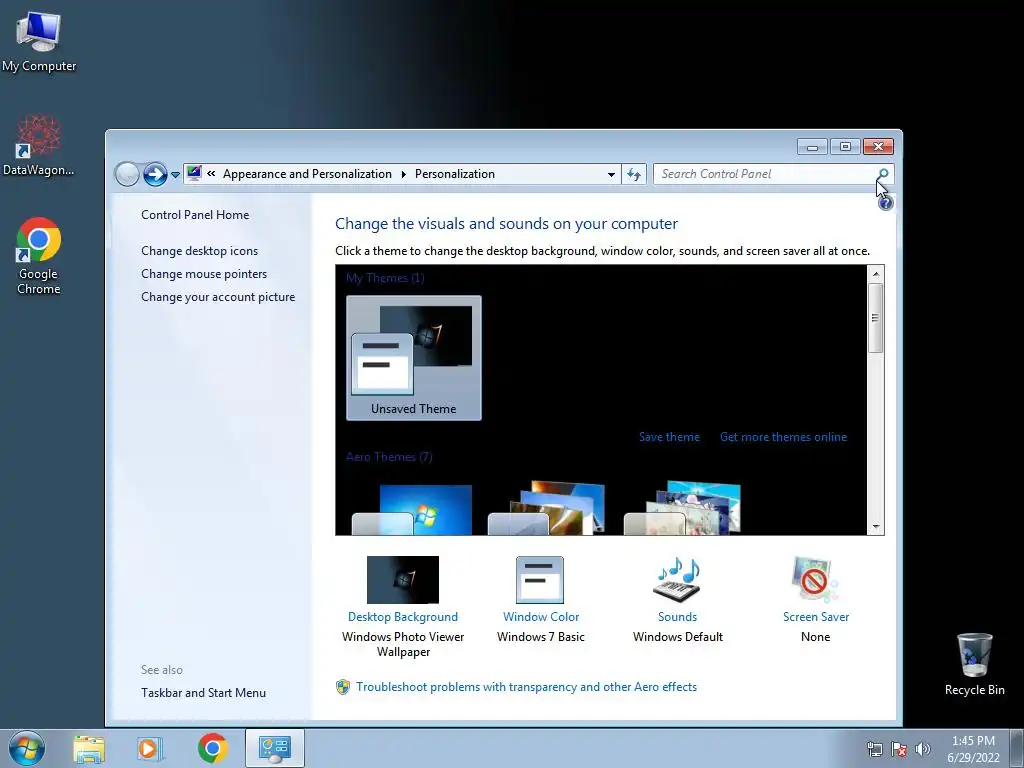Click the Window Color text link
The height and width of the screenshot is (768, 1024).
click(541, 617)
